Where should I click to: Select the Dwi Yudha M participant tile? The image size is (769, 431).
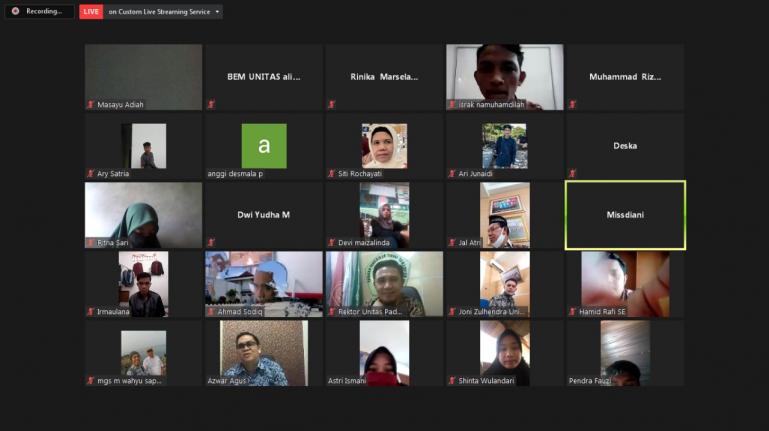[x=264, y=215]
